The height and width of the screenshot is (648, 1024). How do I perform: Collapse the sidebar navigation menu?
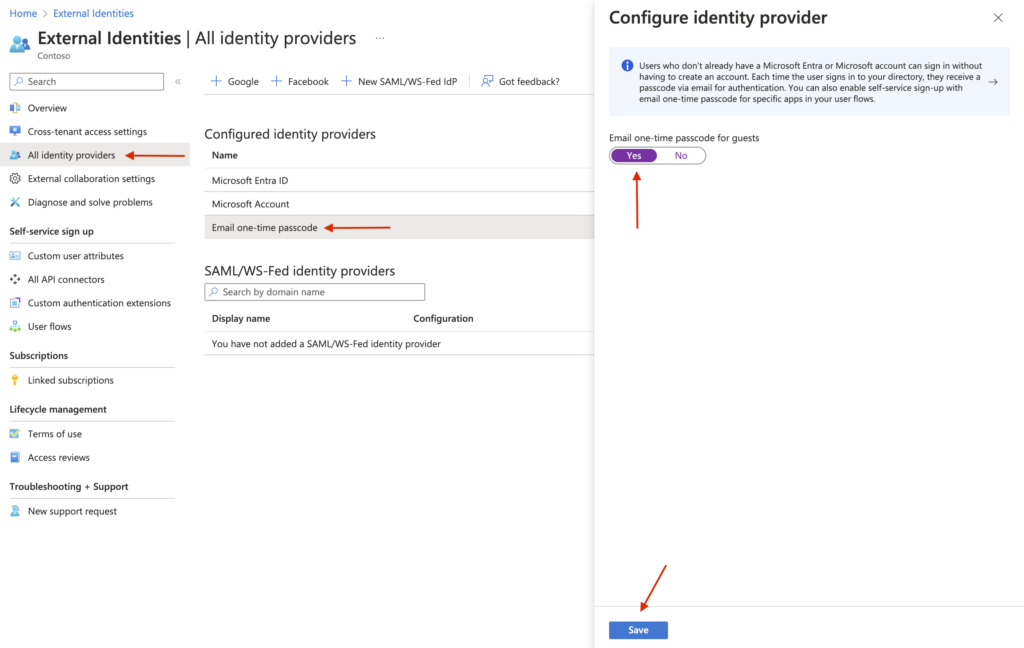click(178, 81)
